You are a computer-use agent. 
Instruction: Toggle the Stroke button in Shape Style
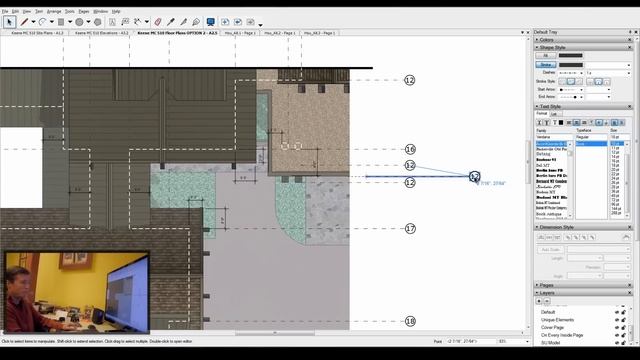pyautogui.click(x=546, y=65)
